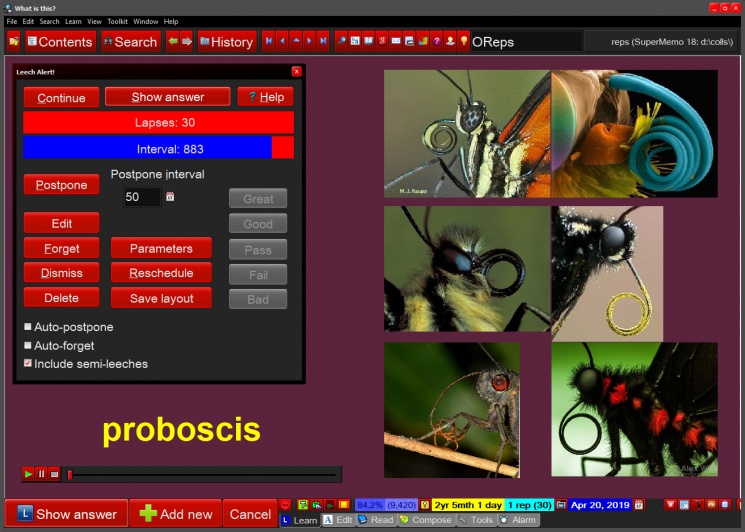This screenshot has width=745, height=532.
Task: Click the magnifier find icon in toolbar
Action: [341, 41]
